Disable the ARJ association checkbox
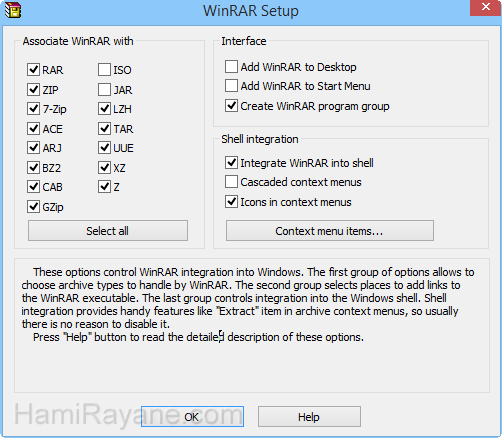Screen dimensions: 502x438 pos(33,148)
